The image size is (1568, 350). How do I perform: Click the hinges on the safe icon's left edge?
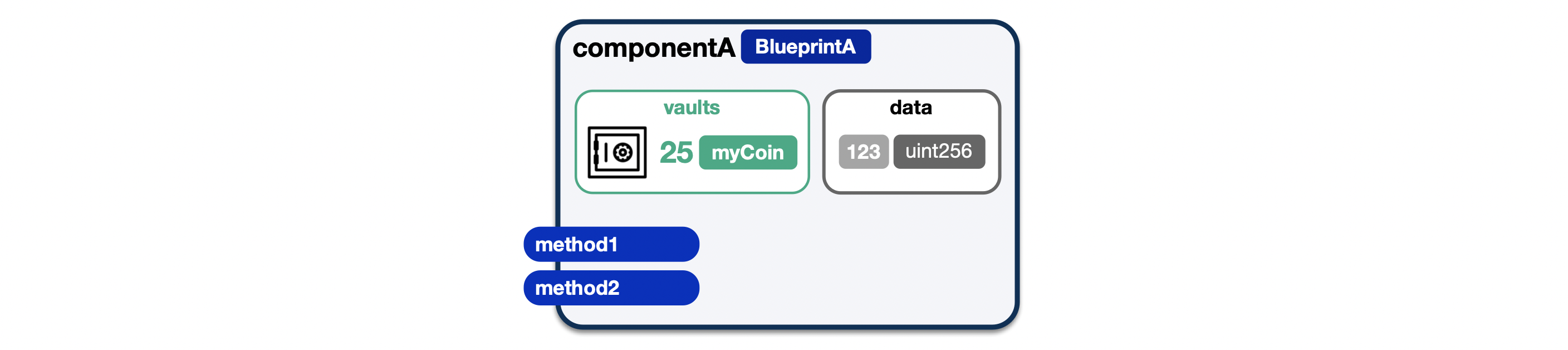coord(596,153)
